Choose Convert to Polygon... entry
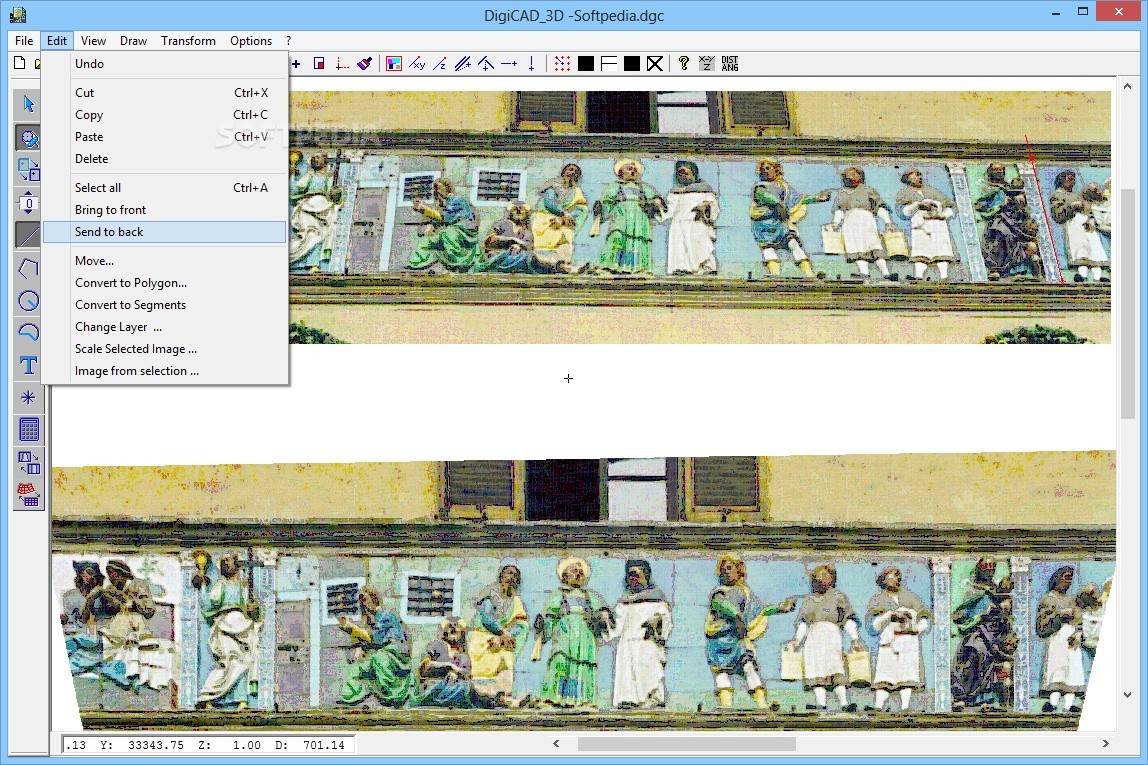1148x765 pixels. click(x=165, y=283)
